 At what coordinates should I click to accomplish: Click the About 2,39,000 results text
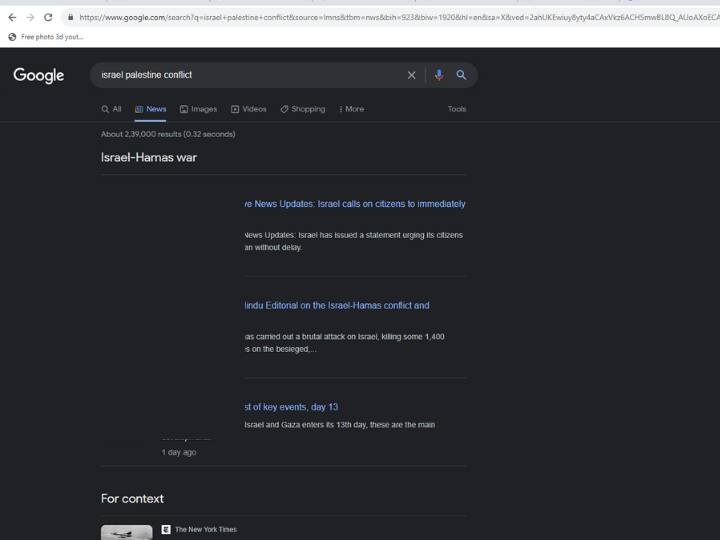click(168, 134)
